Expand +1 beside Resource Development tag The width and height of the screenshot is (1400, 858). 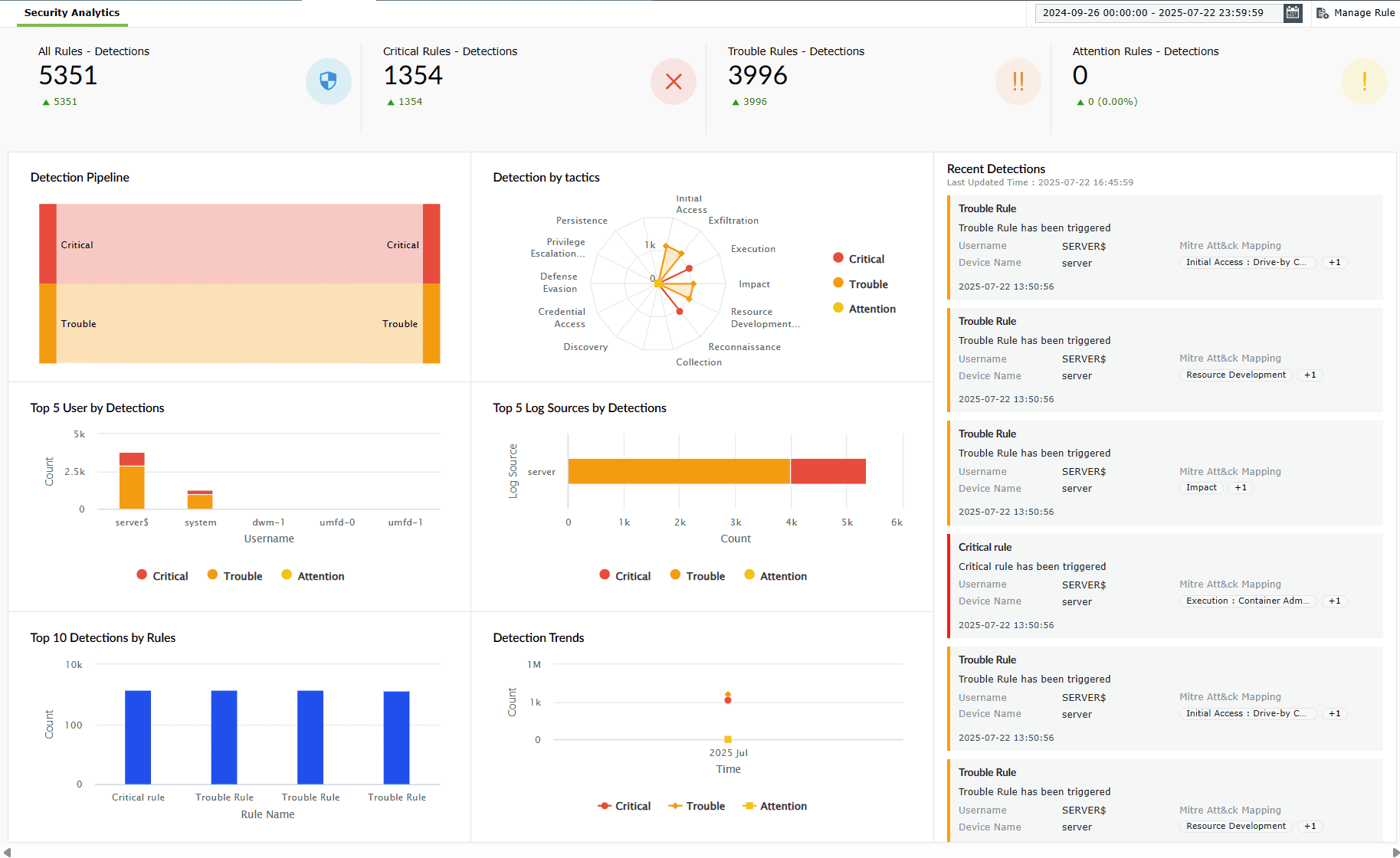[1310, 375]
